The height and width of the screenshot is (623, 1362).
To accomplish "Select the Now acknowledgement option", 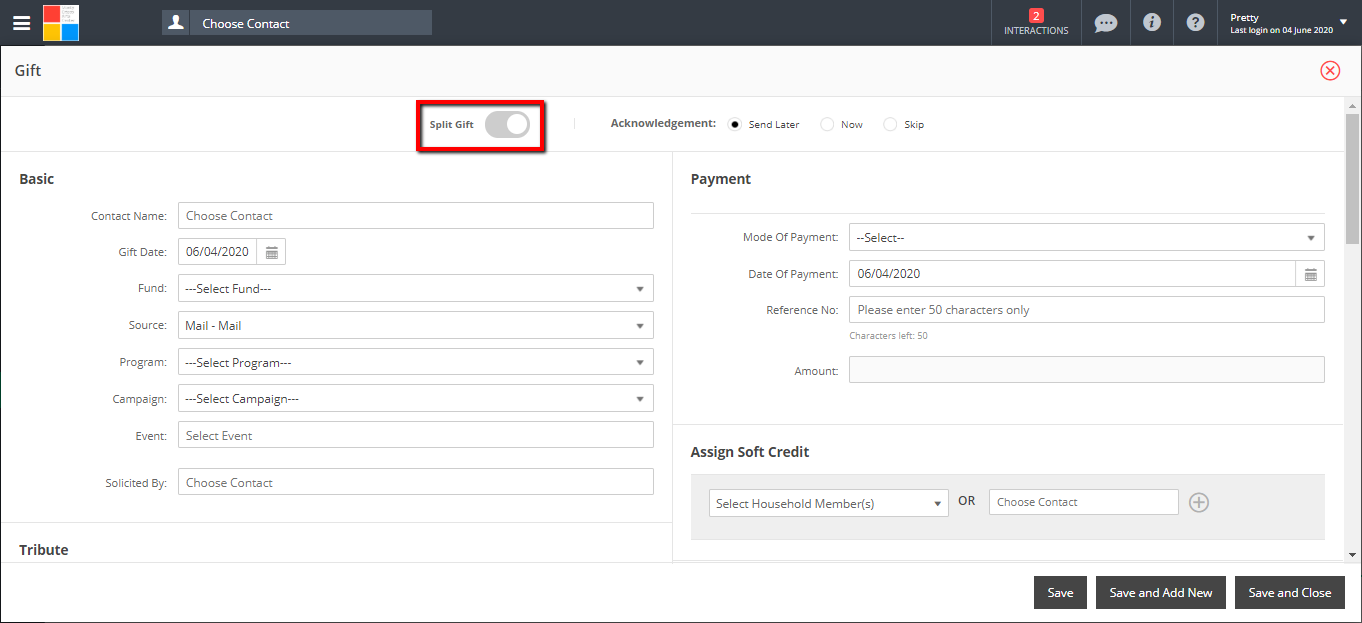I will (x=827, y=125).
